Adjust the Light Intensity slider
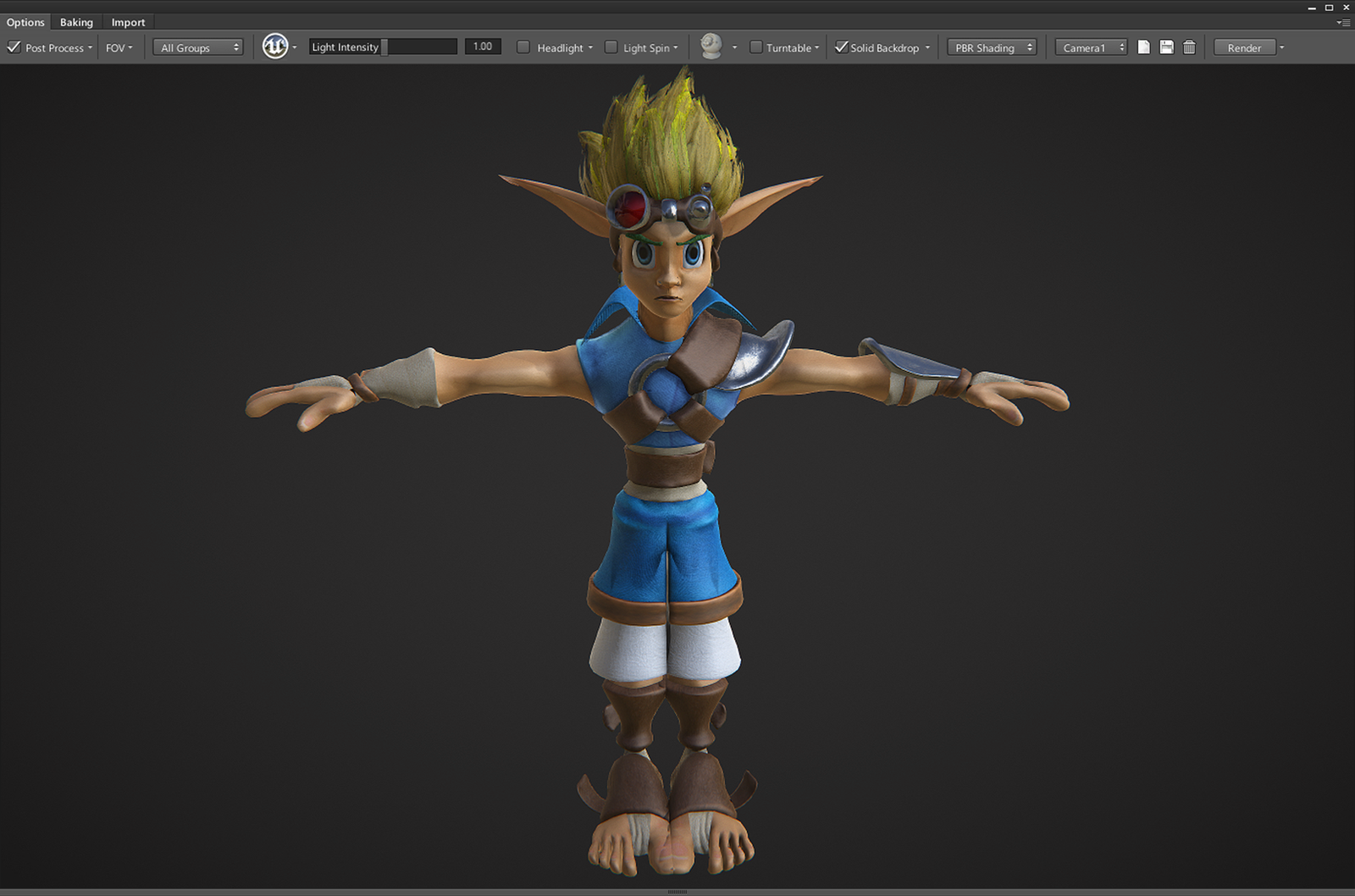 coord(383,47)
